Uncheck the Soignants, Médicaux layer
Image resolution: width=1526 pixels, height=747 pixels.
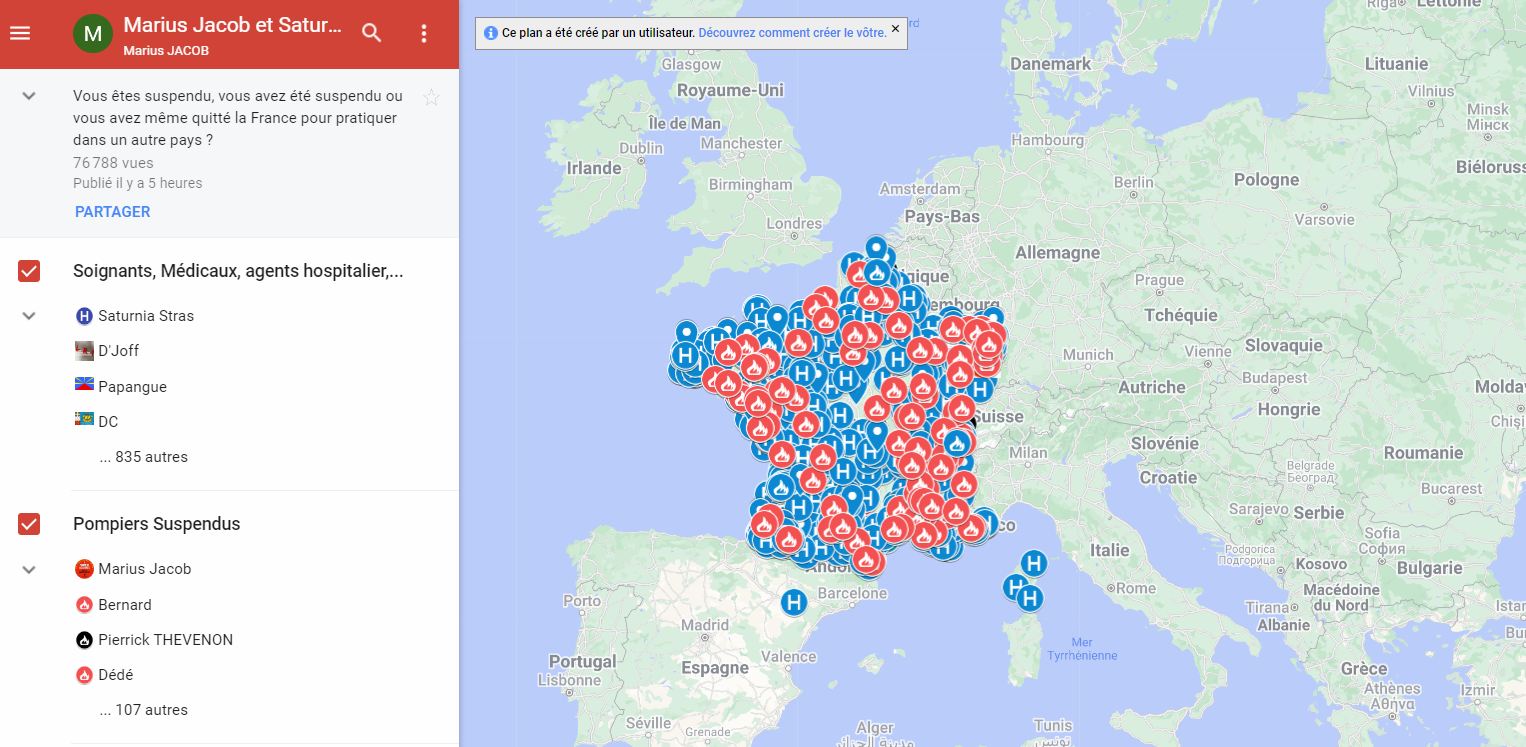tap(29, 270)
